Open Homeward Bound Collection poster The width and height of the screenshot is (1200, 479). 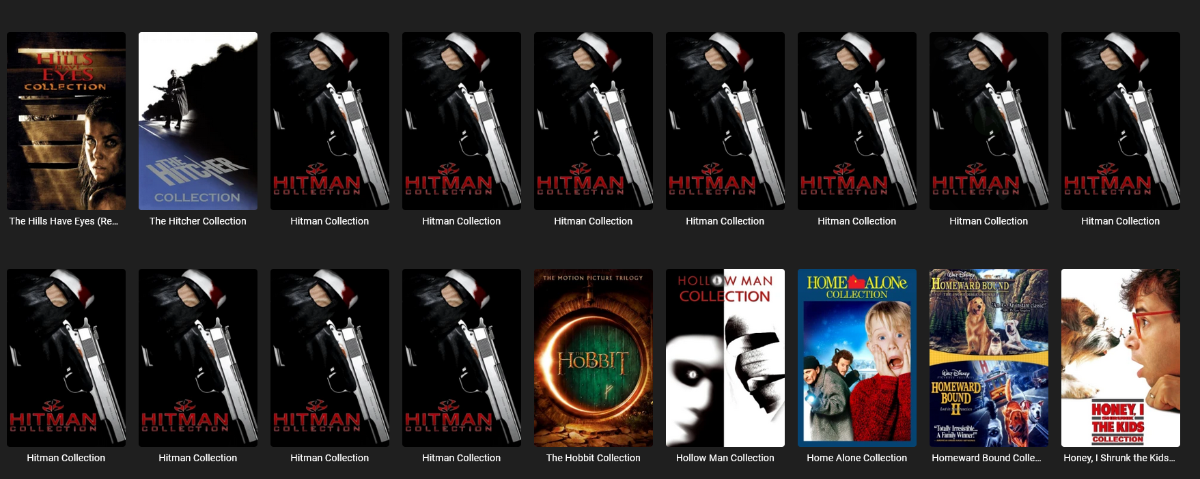989,358
